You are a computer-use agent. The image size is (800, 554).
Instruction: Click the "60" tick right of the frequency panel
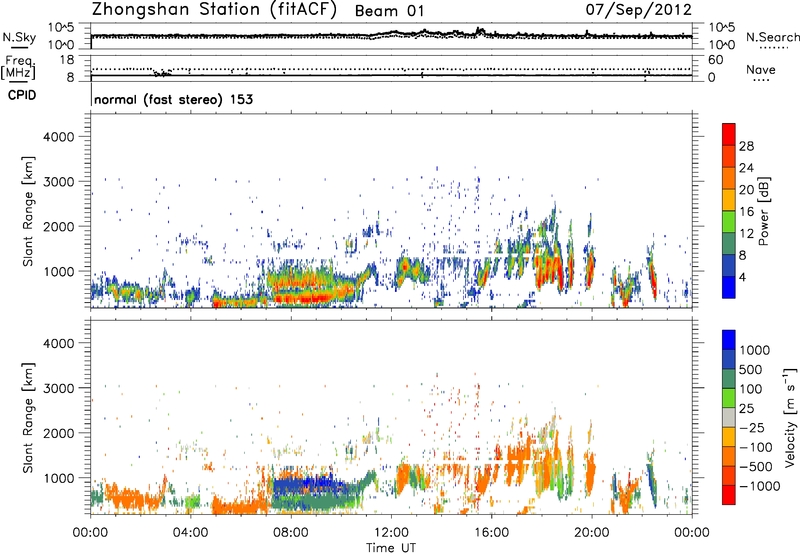pyautogui.click(x=715, y=60)
